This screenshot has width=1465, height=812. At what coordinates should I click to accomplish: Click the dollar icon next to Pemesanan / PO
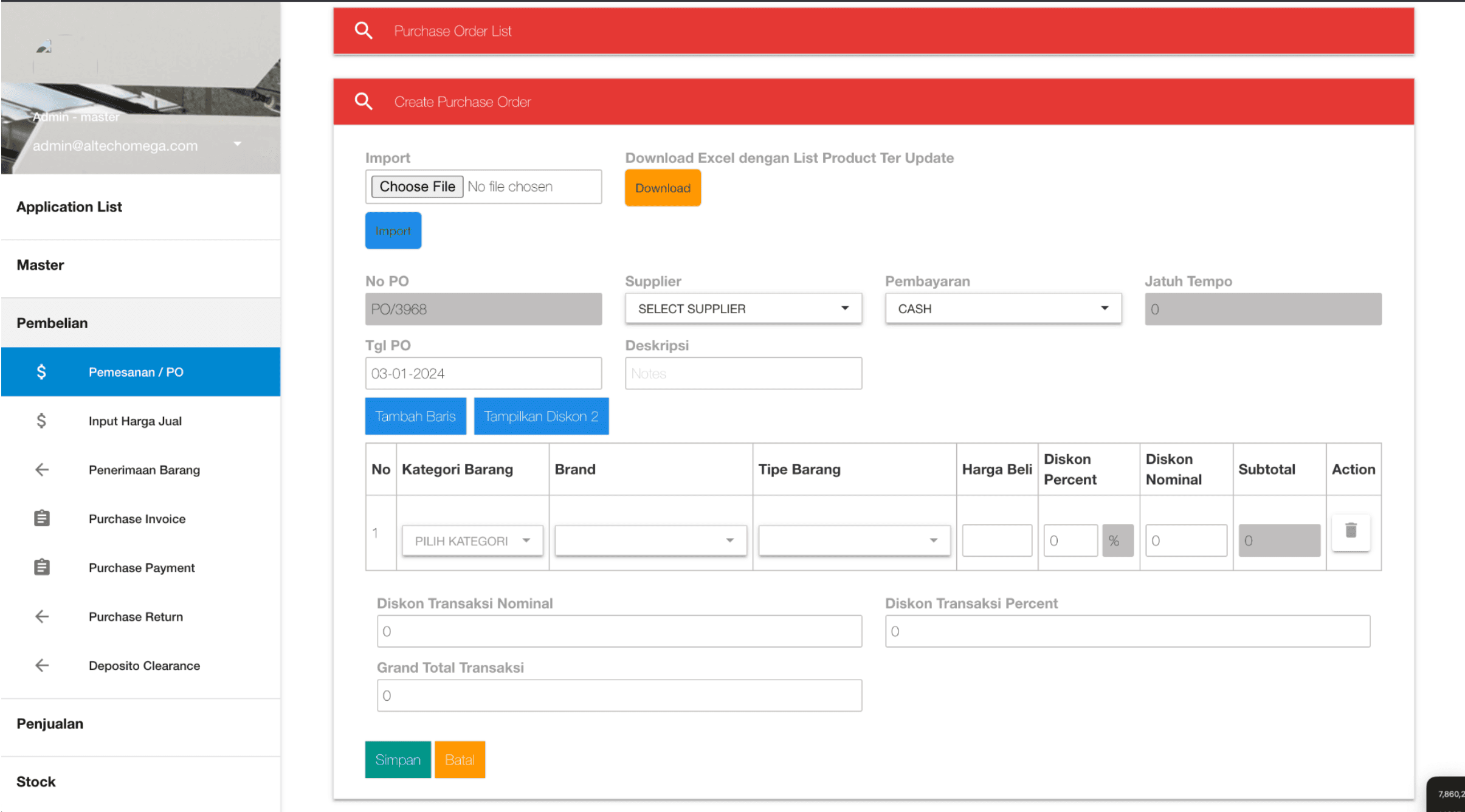coord(41,371)
